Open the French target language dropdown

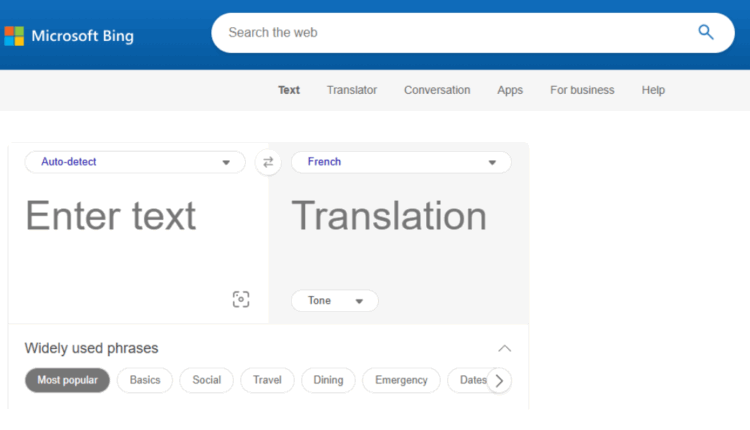(401, 162)
